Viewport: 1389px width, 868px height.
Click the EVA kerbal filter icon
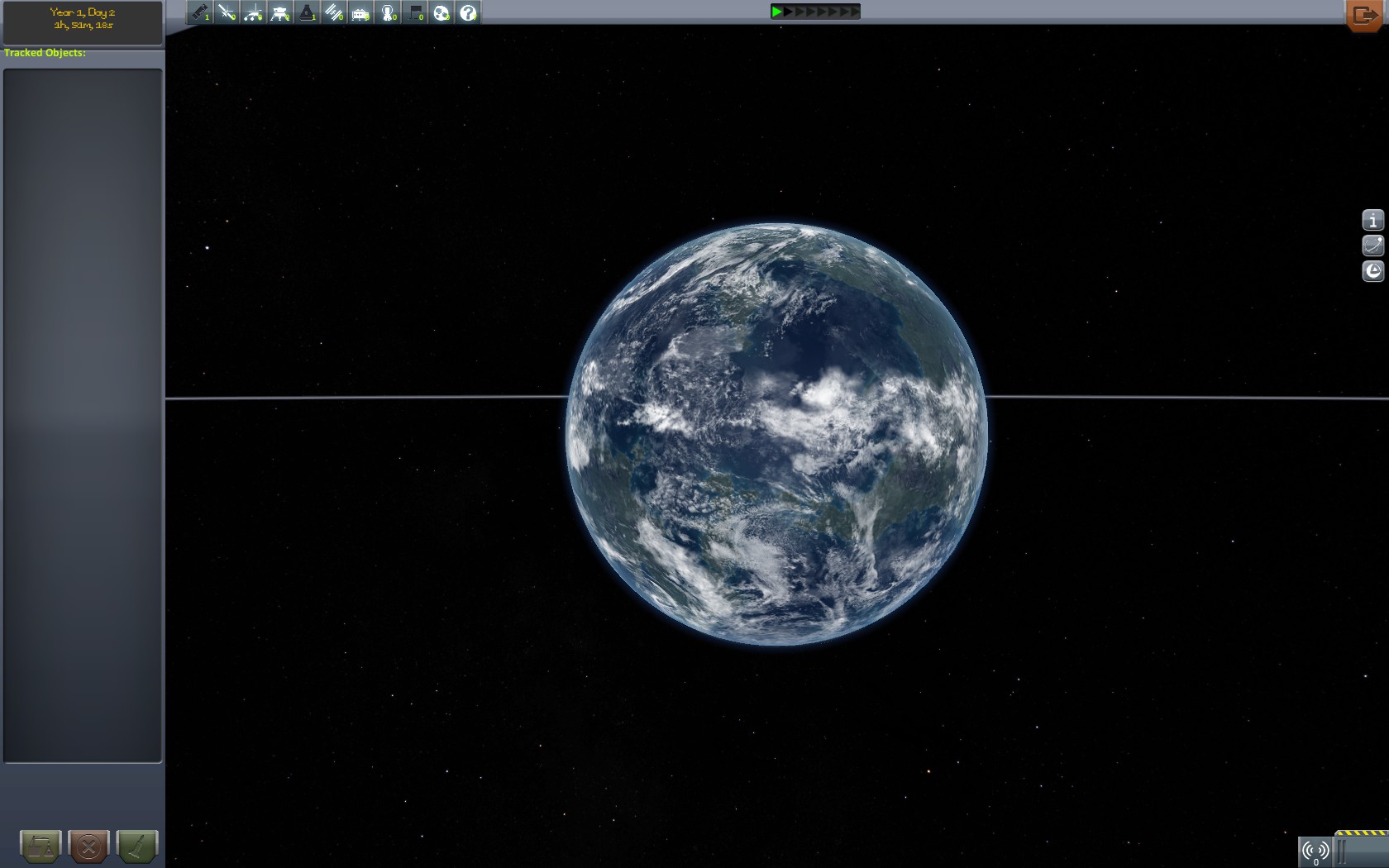tap(388, 13)
